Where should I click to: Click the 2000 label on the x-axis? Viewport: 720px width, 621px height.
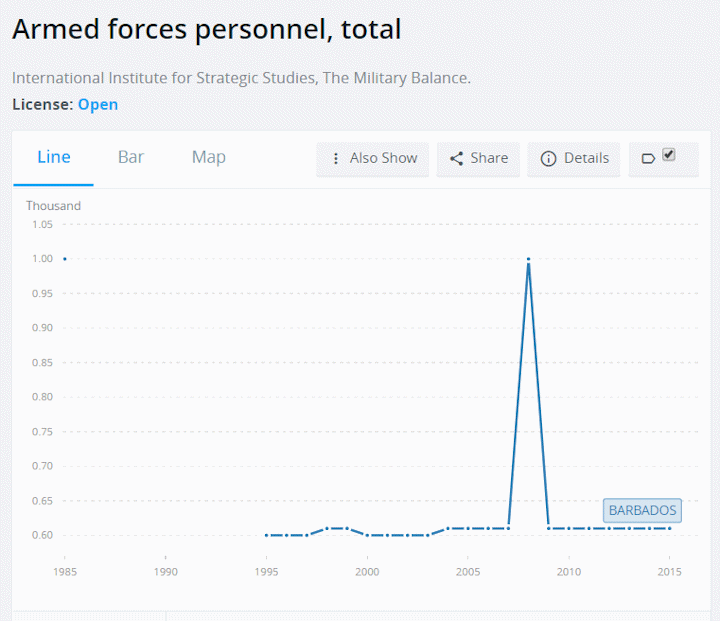point(367,571)
